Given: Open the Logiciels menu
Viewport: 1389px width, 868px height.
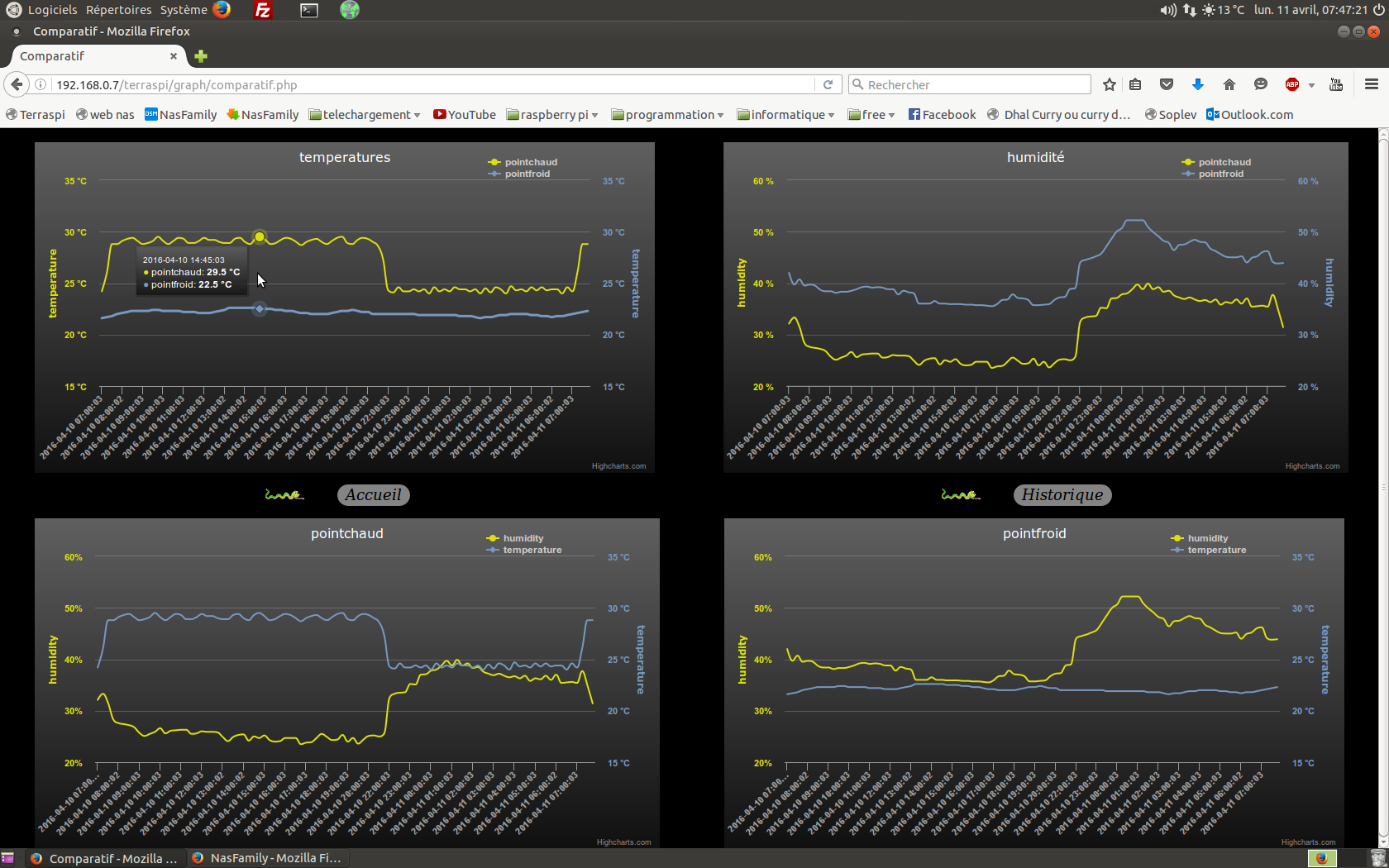Looking at the screenshot, I should click(x=52, y=10).
